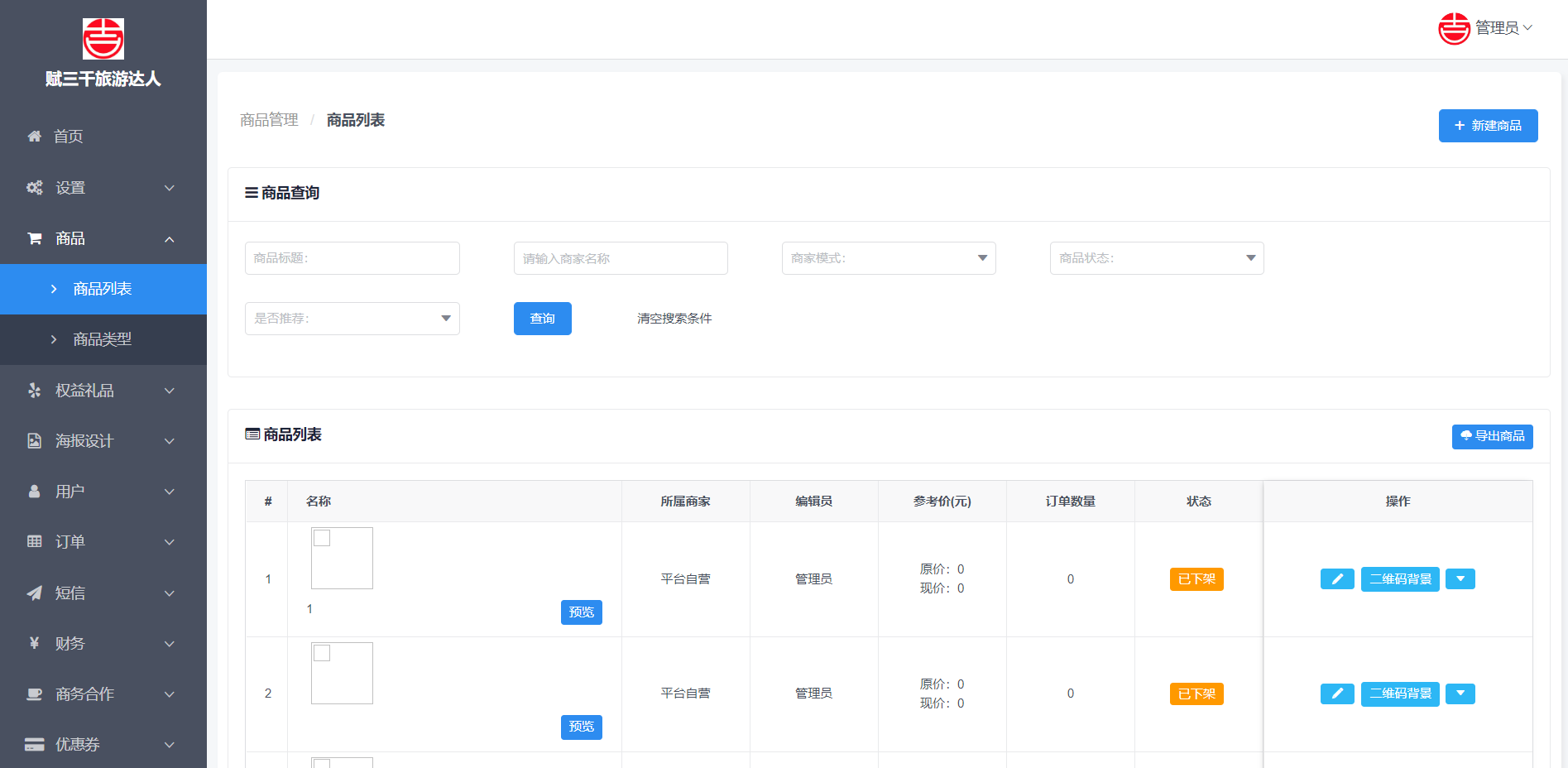Open the 管理员 account dropdown
1568x768 pixels.
[x=1503, y=28]
